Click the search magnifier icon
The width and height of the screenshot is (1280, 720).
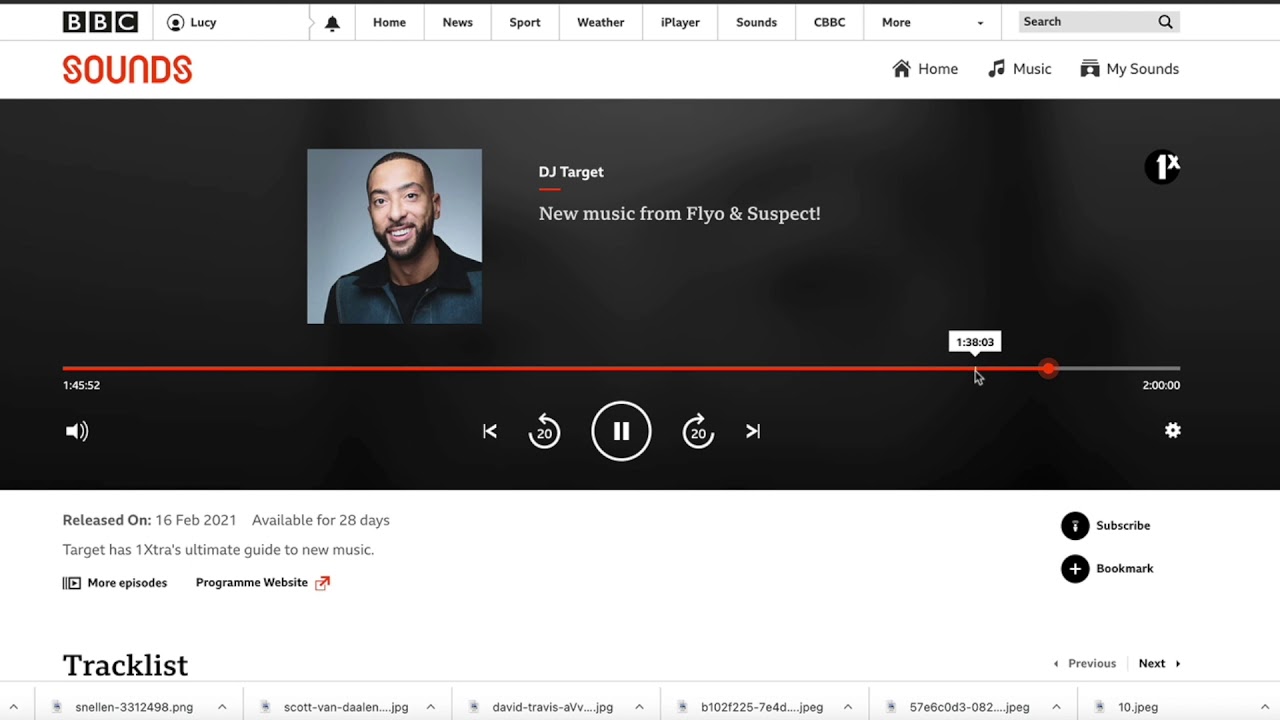click(1166, 22)
